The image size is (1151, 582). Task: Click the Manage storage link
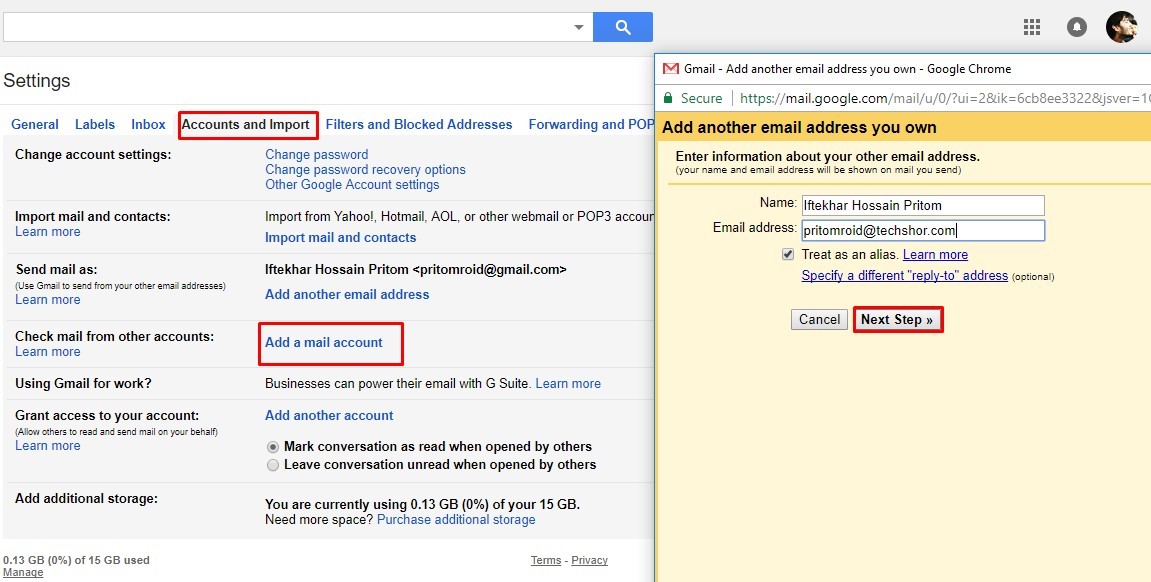23,572
